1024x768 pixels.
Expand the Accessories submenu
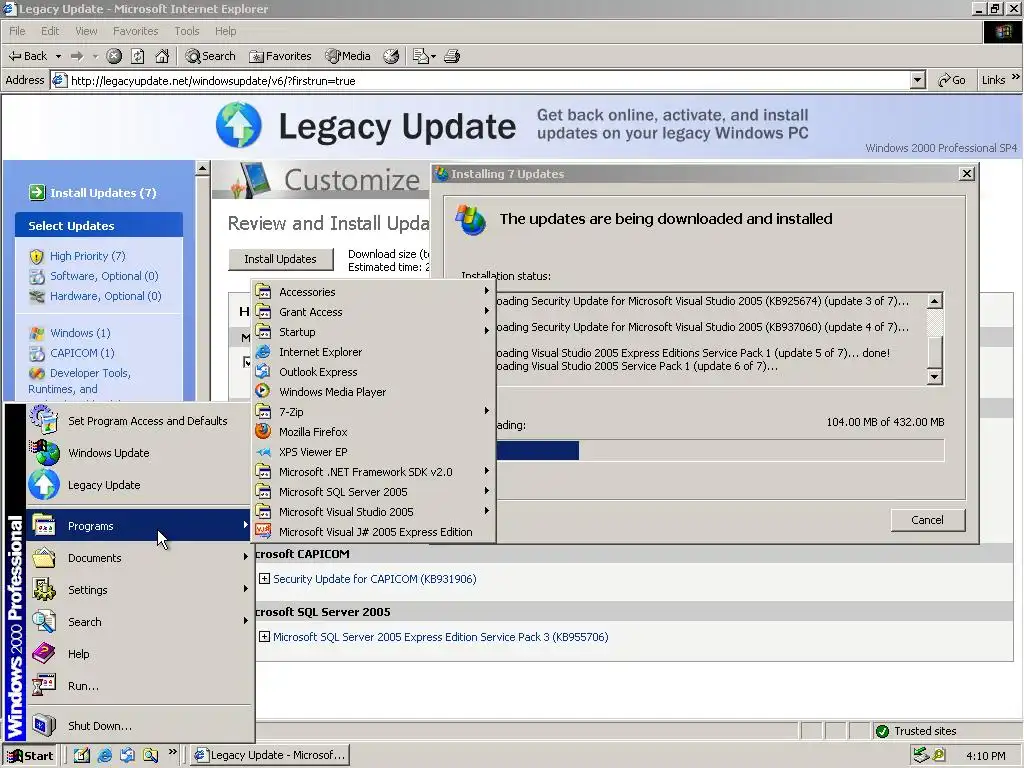[374, 292]
